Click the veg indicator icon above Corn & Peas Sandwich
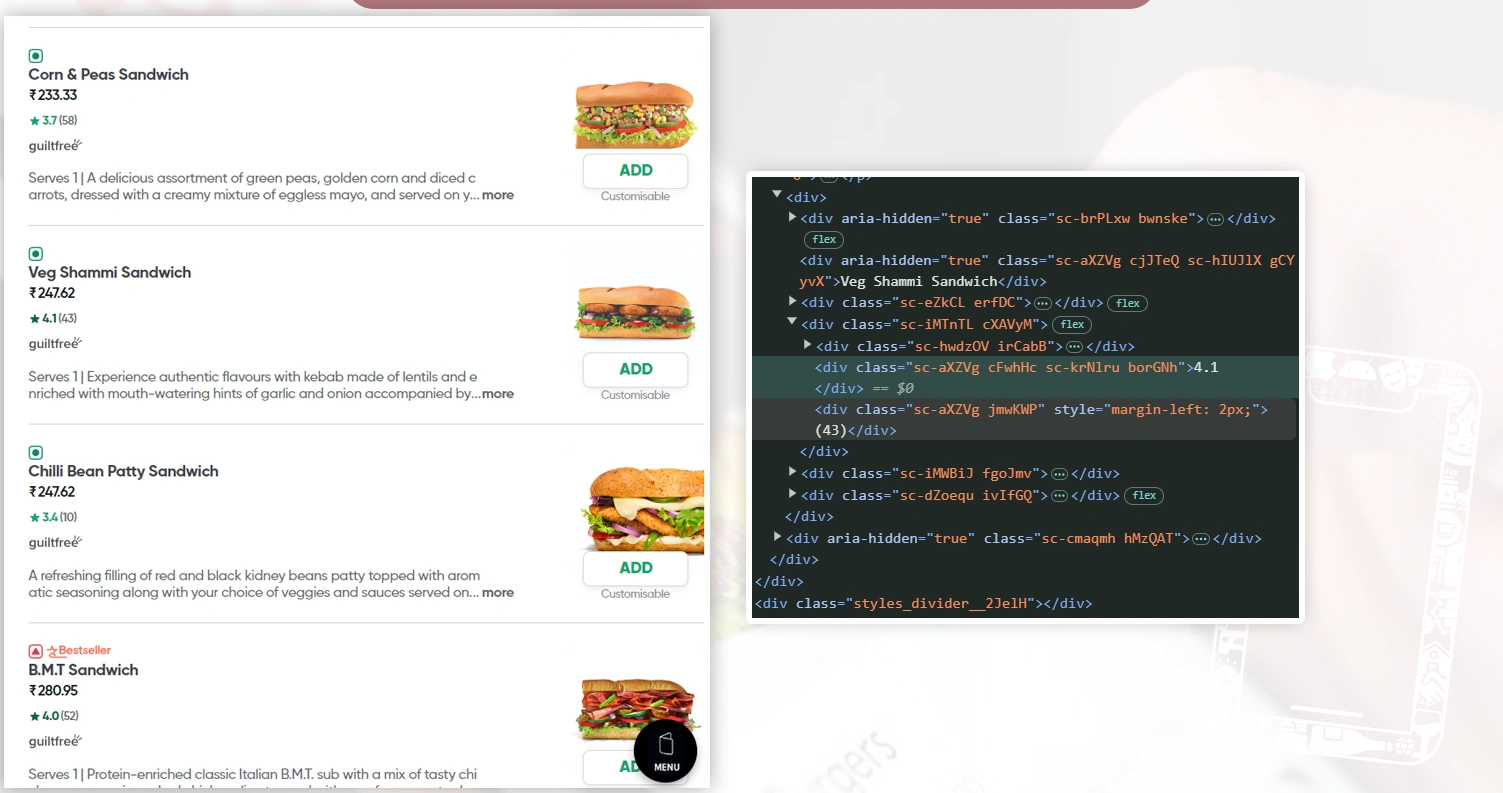1503x793 pixels. tap(36, 56)
